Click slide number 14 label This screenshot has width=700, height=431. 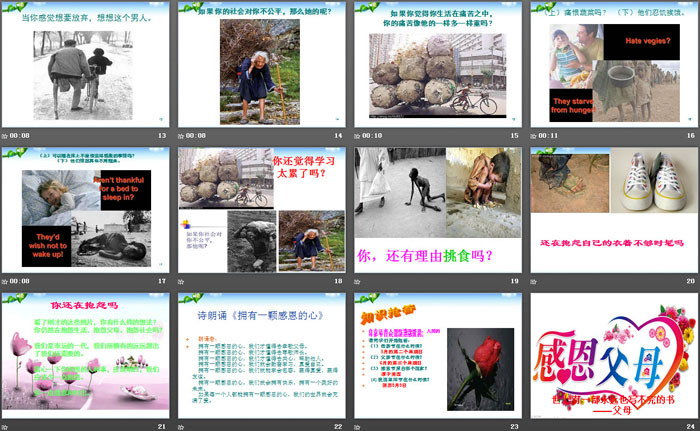click(338, 135)
